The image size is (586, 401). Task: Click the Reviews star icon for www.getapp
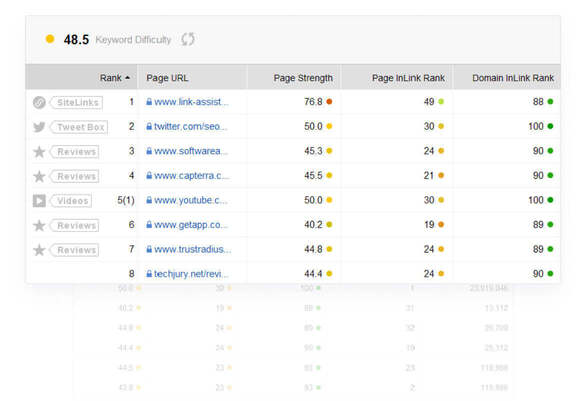click(x=39, y=225)
